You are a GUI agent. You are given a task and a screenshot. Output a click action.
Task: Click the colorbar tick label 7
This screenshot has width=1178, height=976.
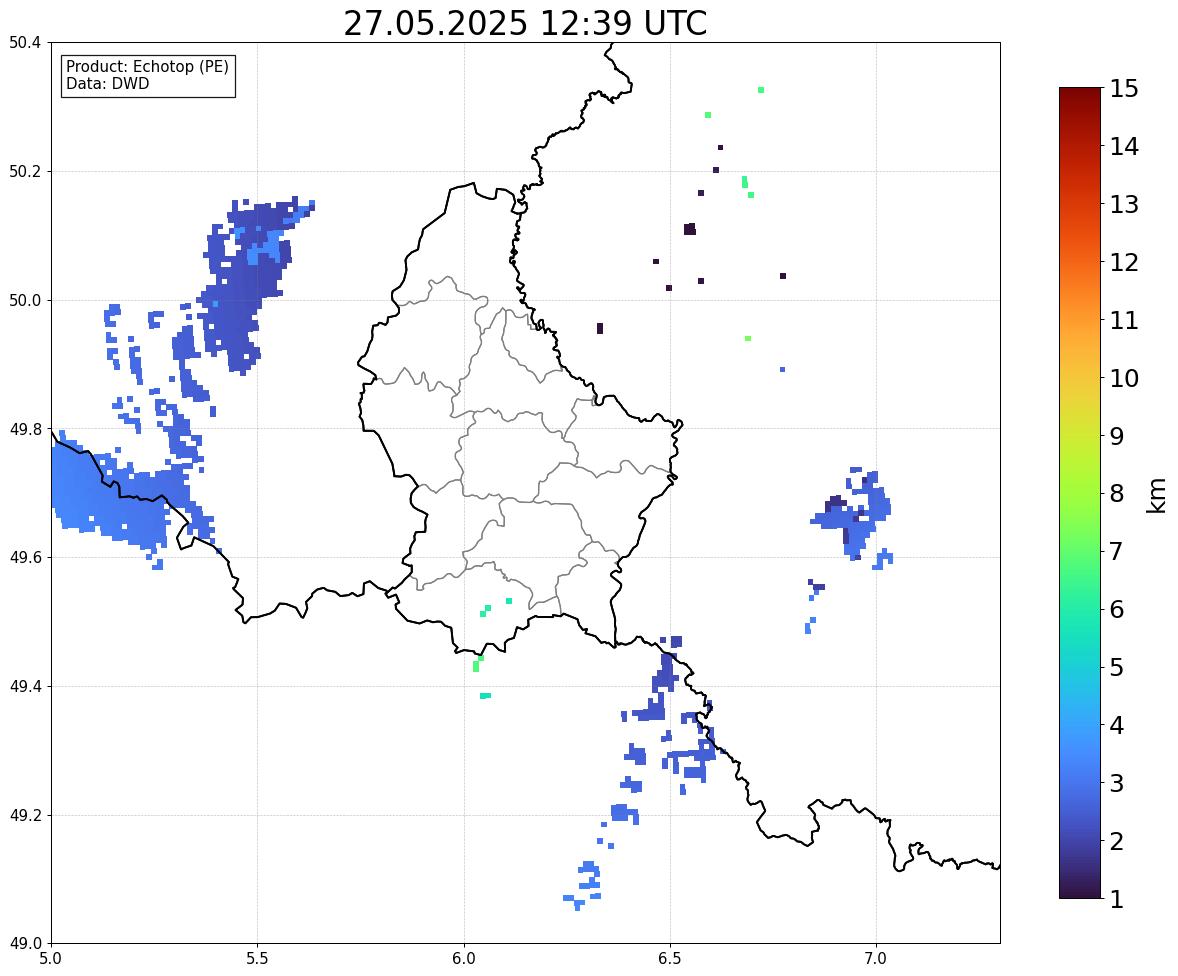point(1116,551)
